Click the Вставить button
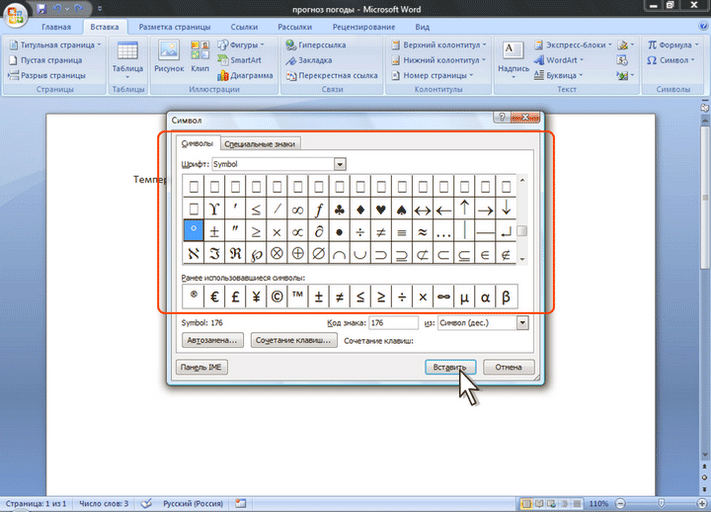This screenshot has height=512, width=711. pyautogui.click(x=450, y=367)
